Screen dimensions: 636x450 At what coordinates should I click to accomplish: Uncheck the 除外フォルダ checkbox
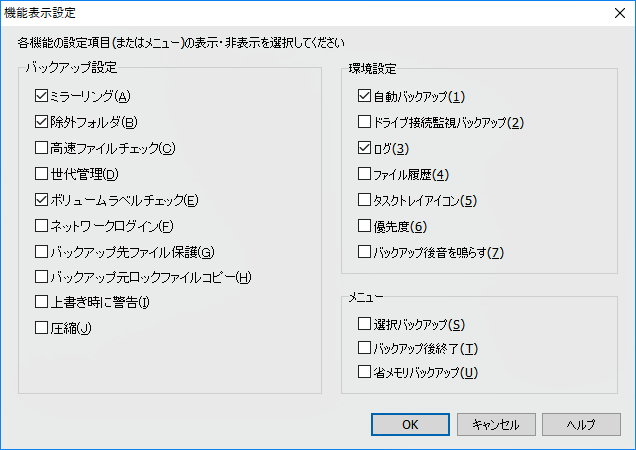[42, 123]
